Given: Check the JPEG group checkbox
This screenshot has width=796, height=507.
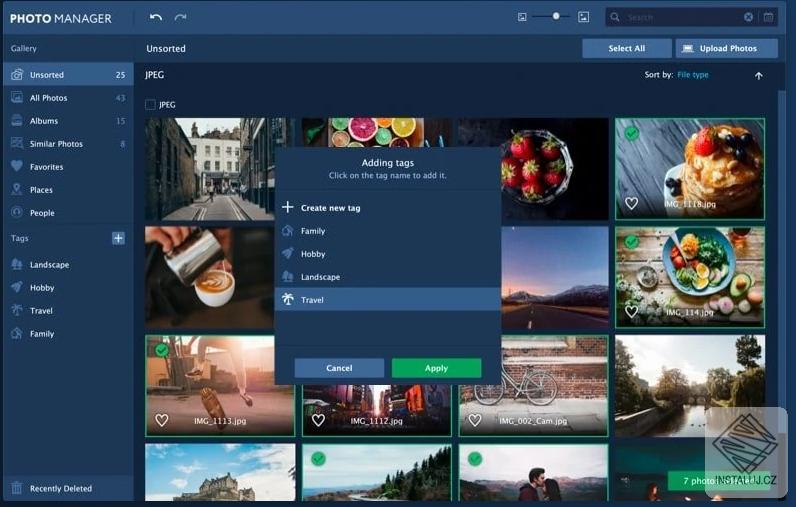Looking at the screenshot, I should click(150, 105).
